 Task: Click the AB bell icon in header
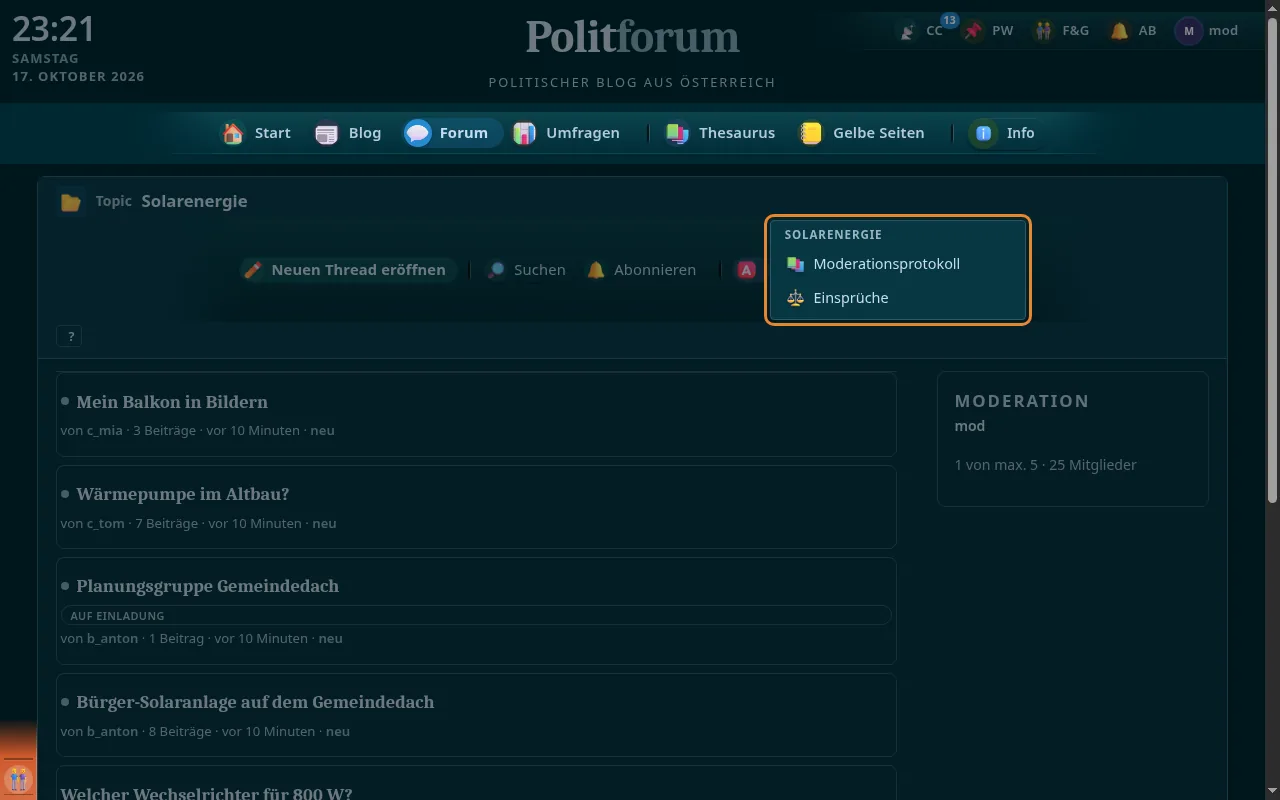[1119, 31]
